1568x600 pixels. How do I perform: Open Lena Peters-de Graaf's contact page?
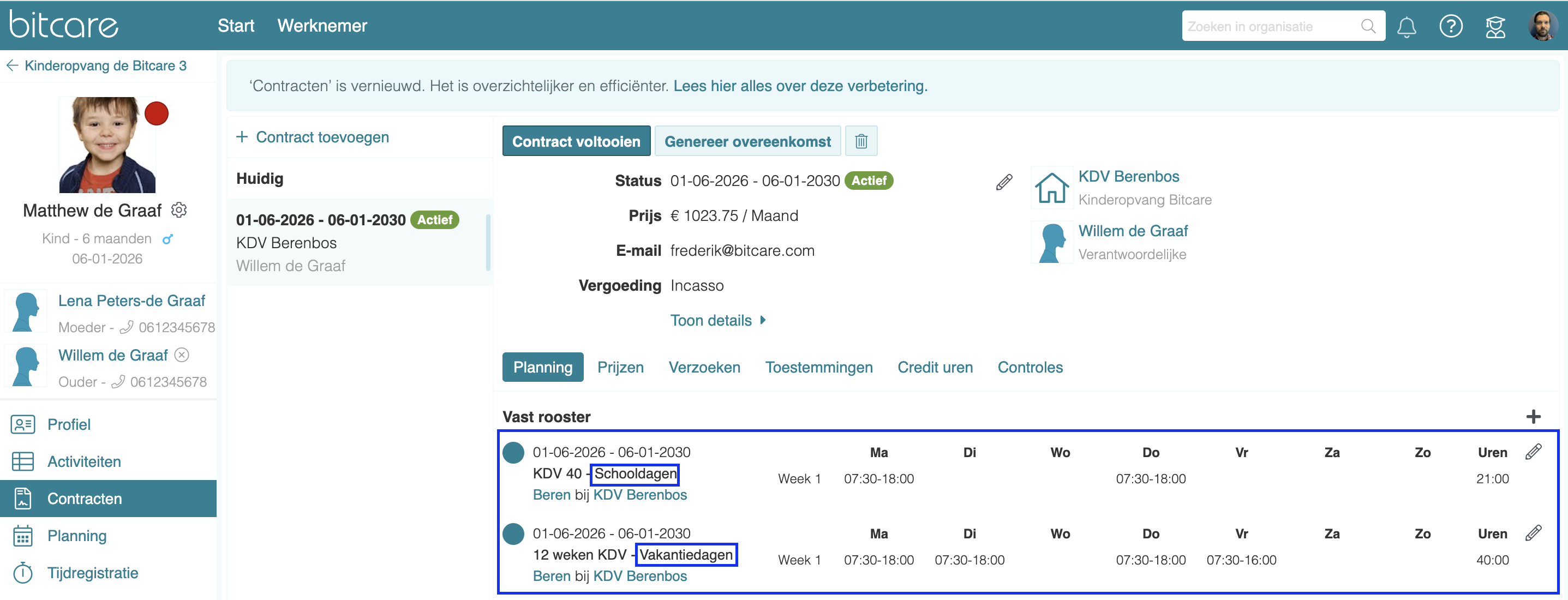click(x=131, y=301)
